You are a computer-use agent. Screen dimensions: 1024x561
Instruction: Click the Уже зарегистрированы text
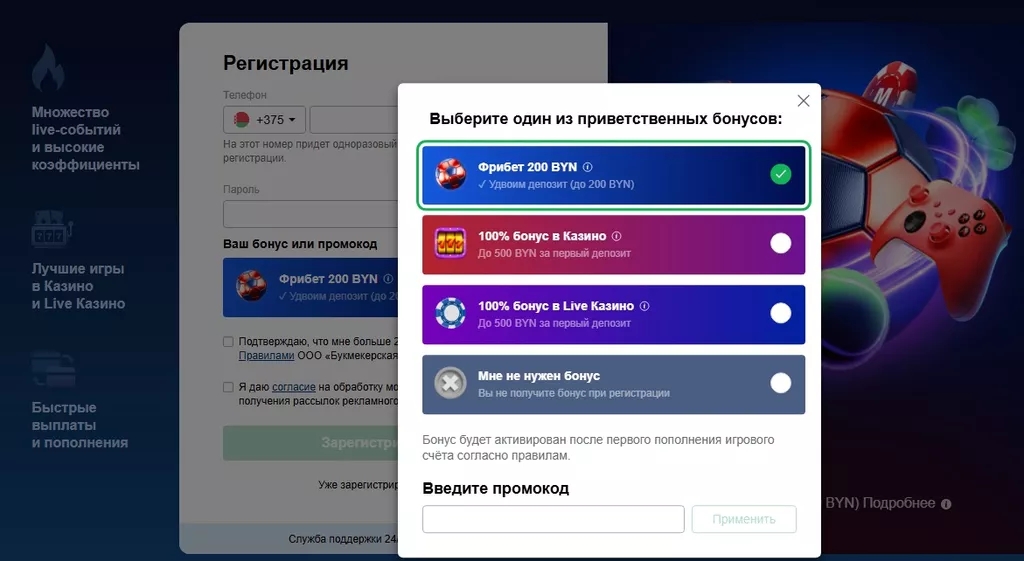[359, 485]
